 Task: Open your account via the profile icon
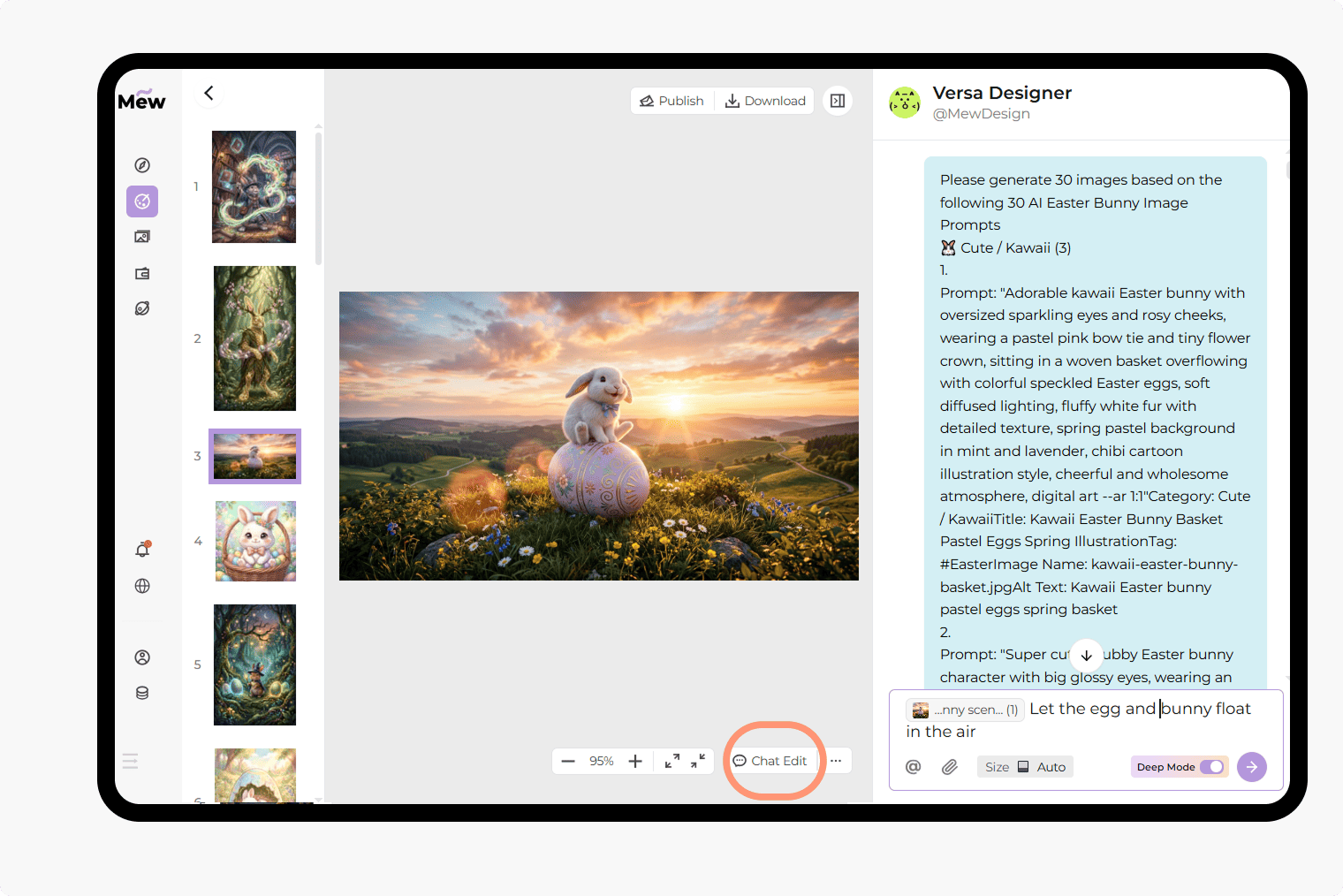[141, 657]
